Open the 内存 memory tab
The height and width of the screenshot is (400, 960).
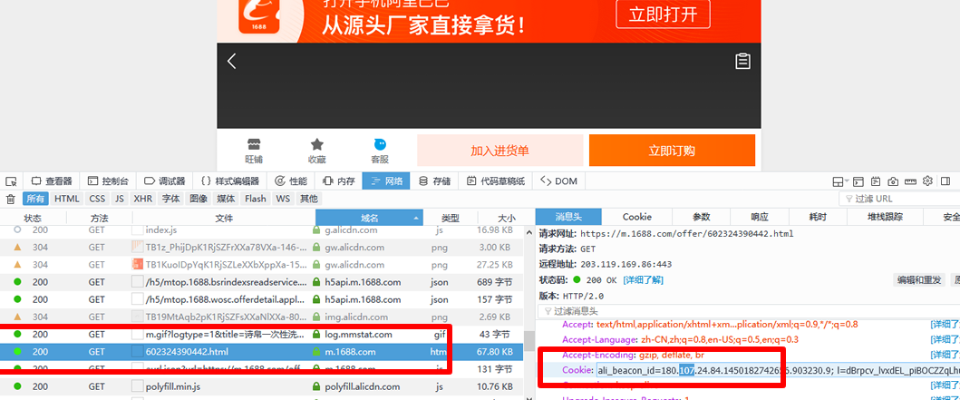(339, 181)
